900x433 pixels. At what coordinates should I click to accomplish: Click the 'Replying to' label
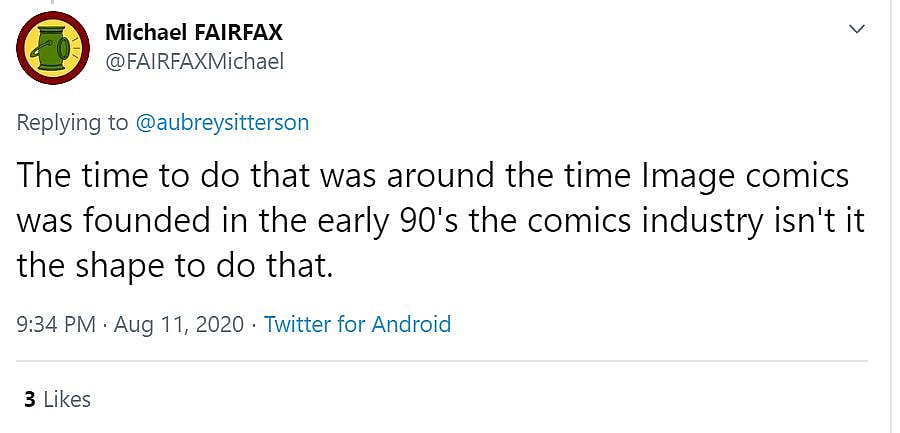(x=73, y=123)
